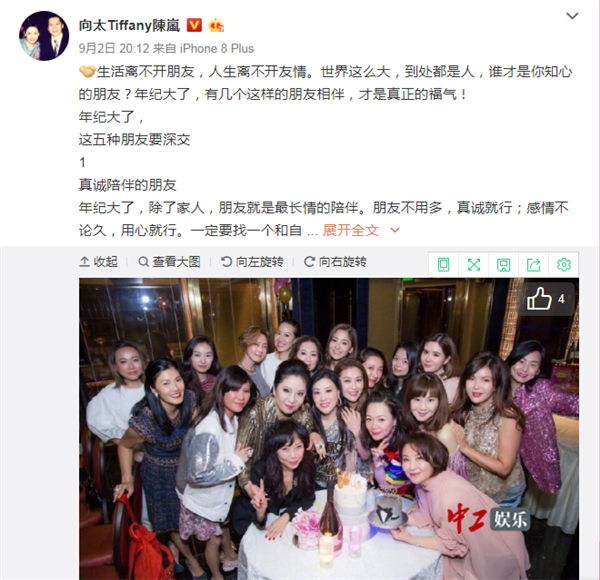Open the green gear settings icon
Image resolution: width=600 pixels, height=580 pixels.
(x=564, y=264)
